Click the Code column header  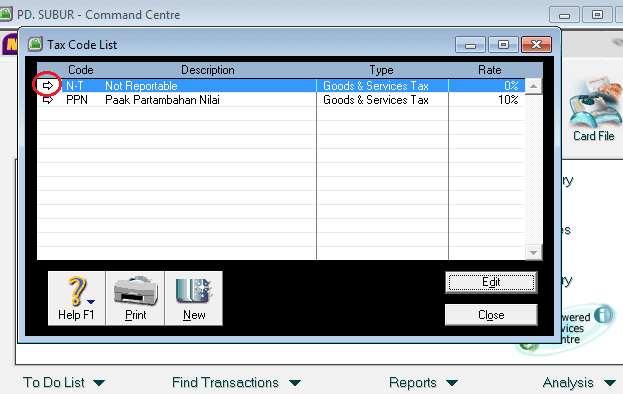(x=81, y=70)
